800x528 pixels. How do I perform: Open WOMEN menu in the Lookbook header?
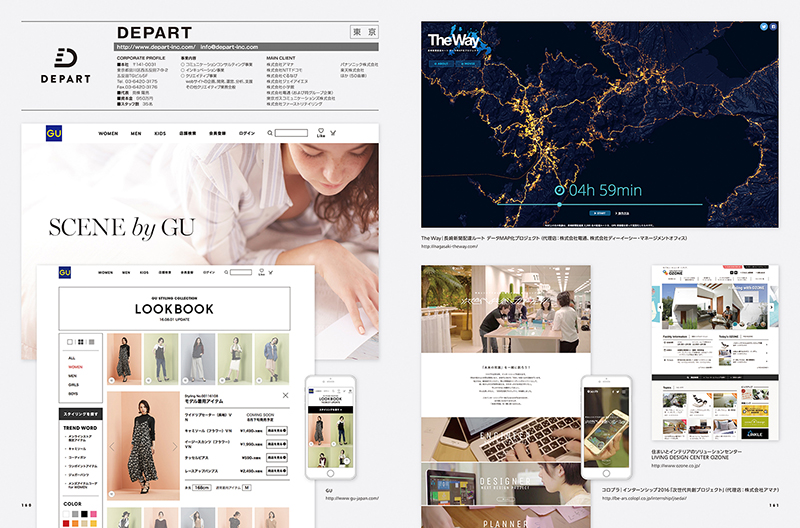tap(106, 272)
